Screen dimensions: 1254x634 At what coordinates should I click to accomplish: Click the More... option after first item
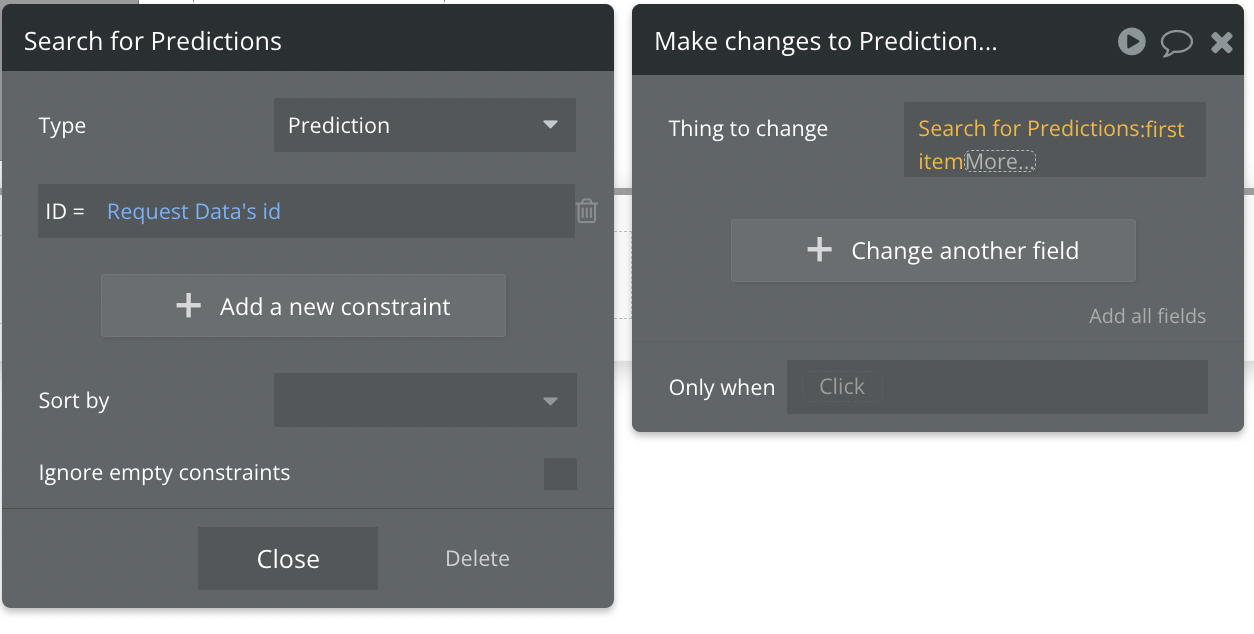point(1000,162)
